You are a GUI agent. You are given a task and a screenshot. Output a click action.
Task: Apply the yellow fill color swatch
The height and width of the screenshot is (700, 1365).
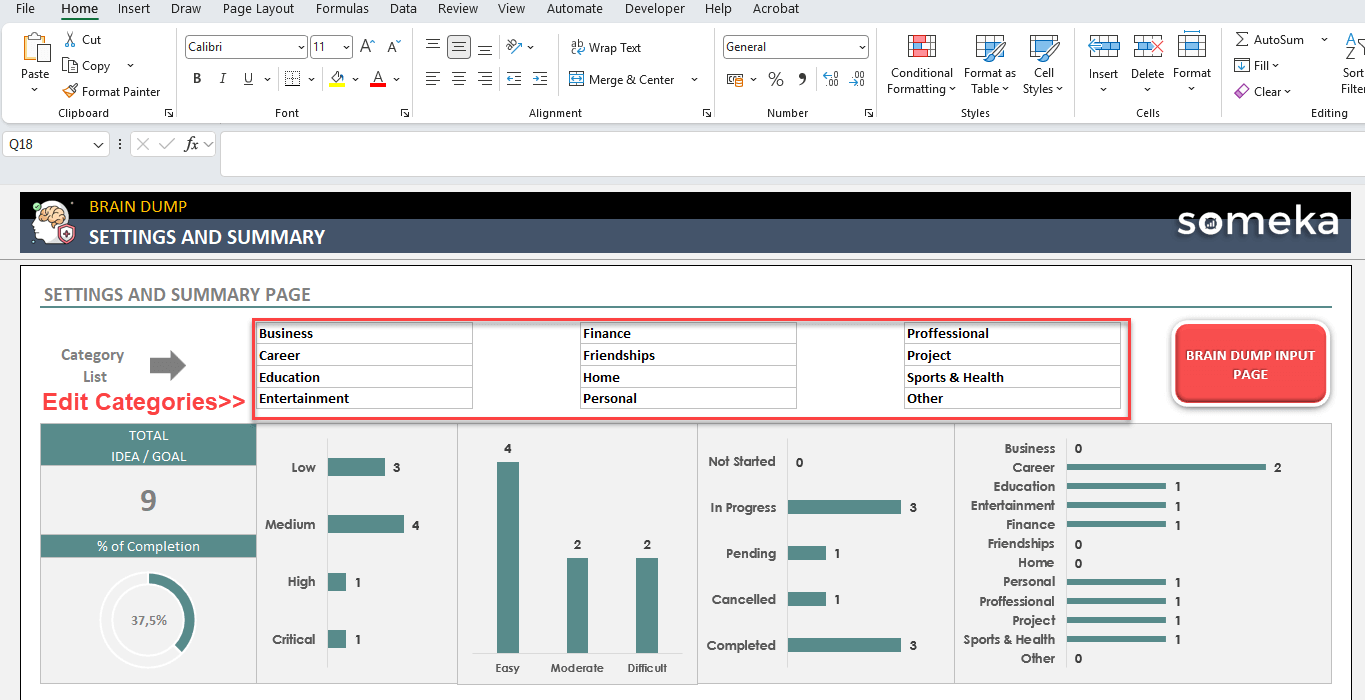pyautogui.click(x=337, y=79)
